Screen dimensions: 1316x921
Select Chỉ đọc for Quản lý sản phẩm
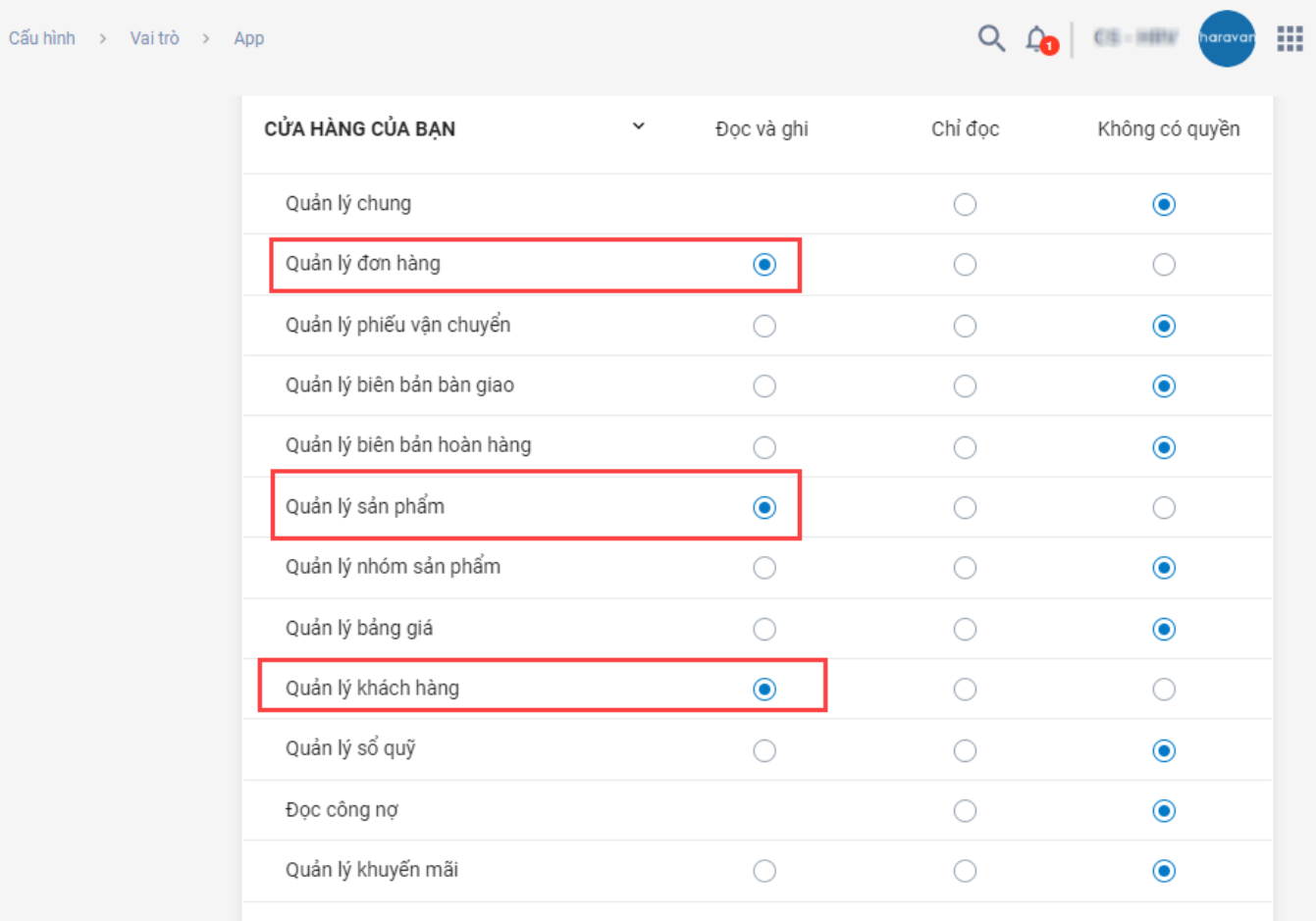coord(965,508)
